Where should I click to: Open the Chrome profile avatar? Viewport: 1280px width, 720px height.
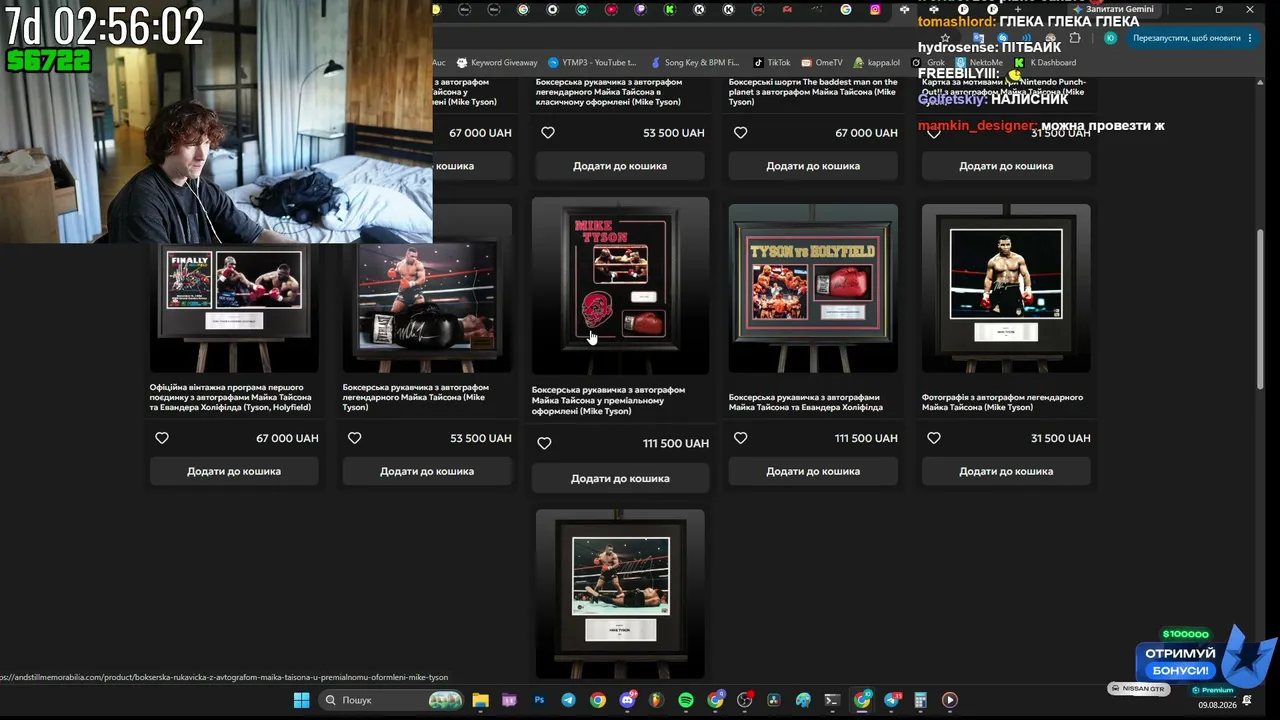[x=1110, y=38]
